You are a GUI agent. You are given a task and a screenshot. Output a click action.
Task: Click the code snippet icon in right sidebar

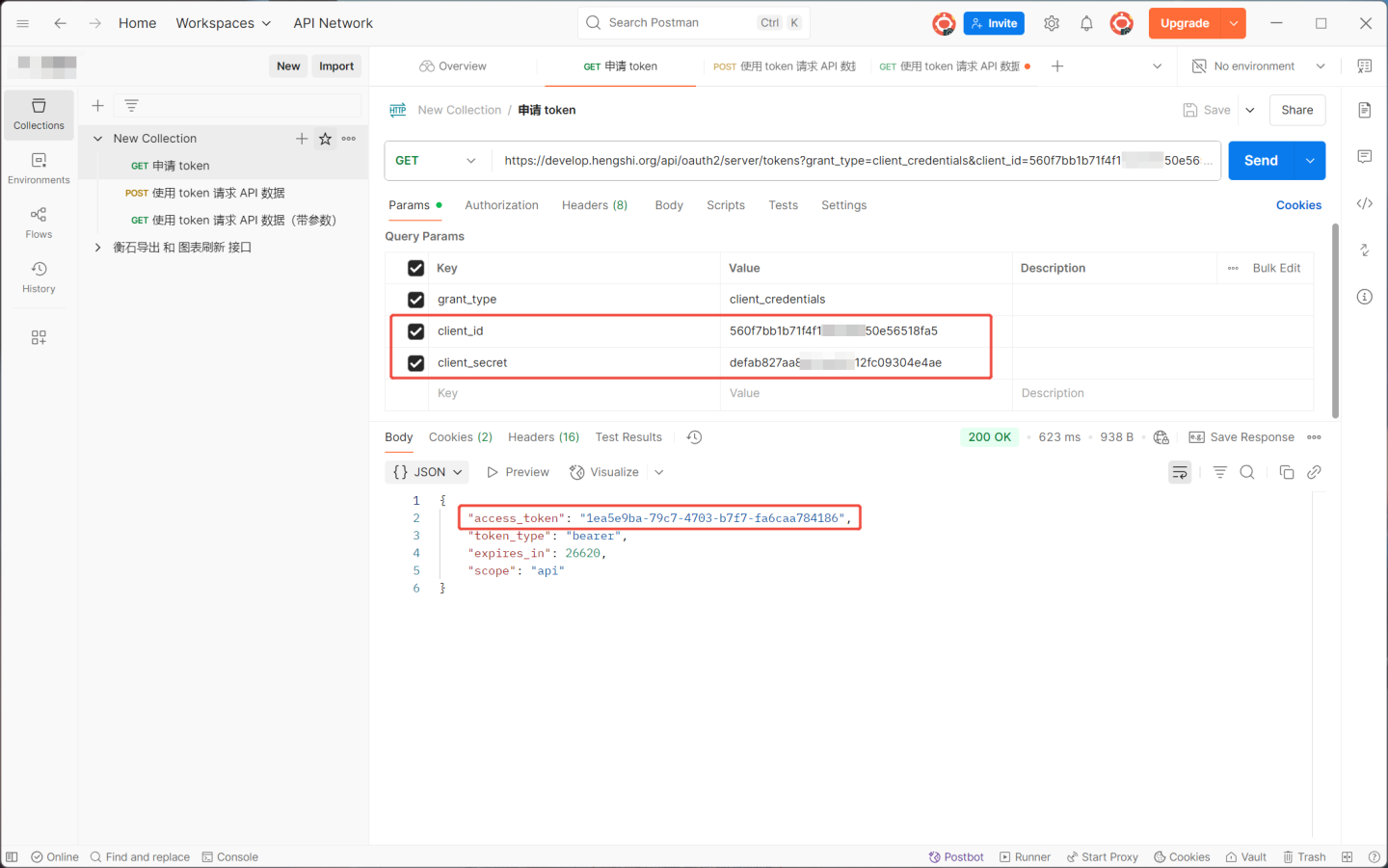point(1364,203)
